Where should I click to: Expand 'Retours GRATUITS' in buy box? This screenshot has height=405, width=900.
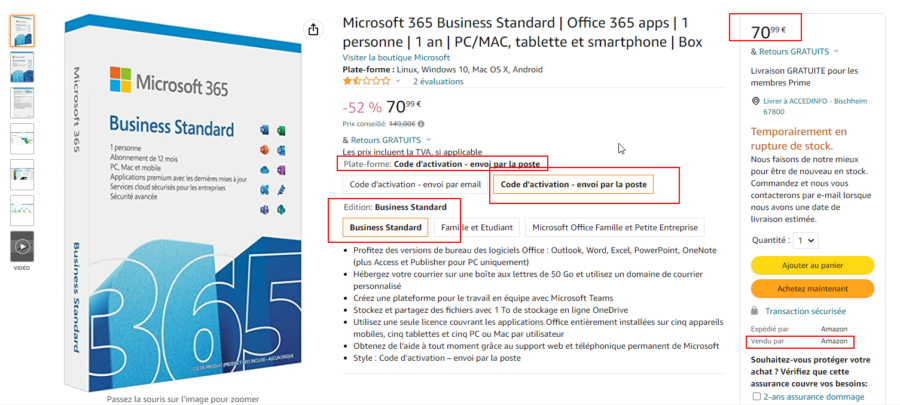836,51
